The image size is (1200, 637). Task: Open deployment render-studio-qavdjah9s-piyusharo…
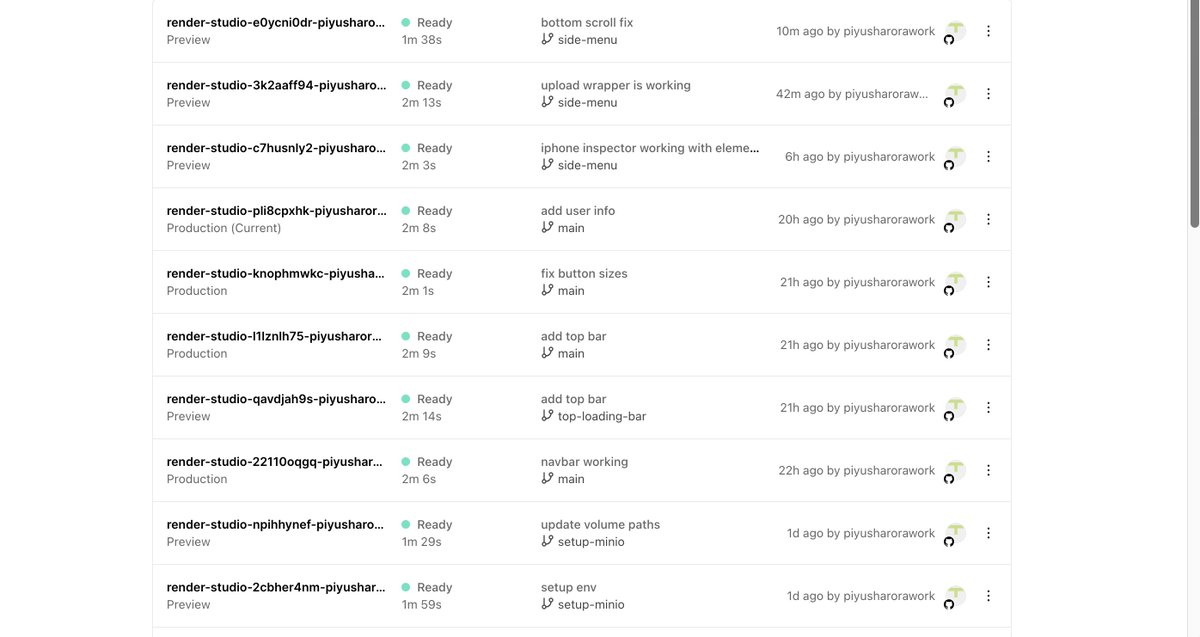(x=276, y=399)
